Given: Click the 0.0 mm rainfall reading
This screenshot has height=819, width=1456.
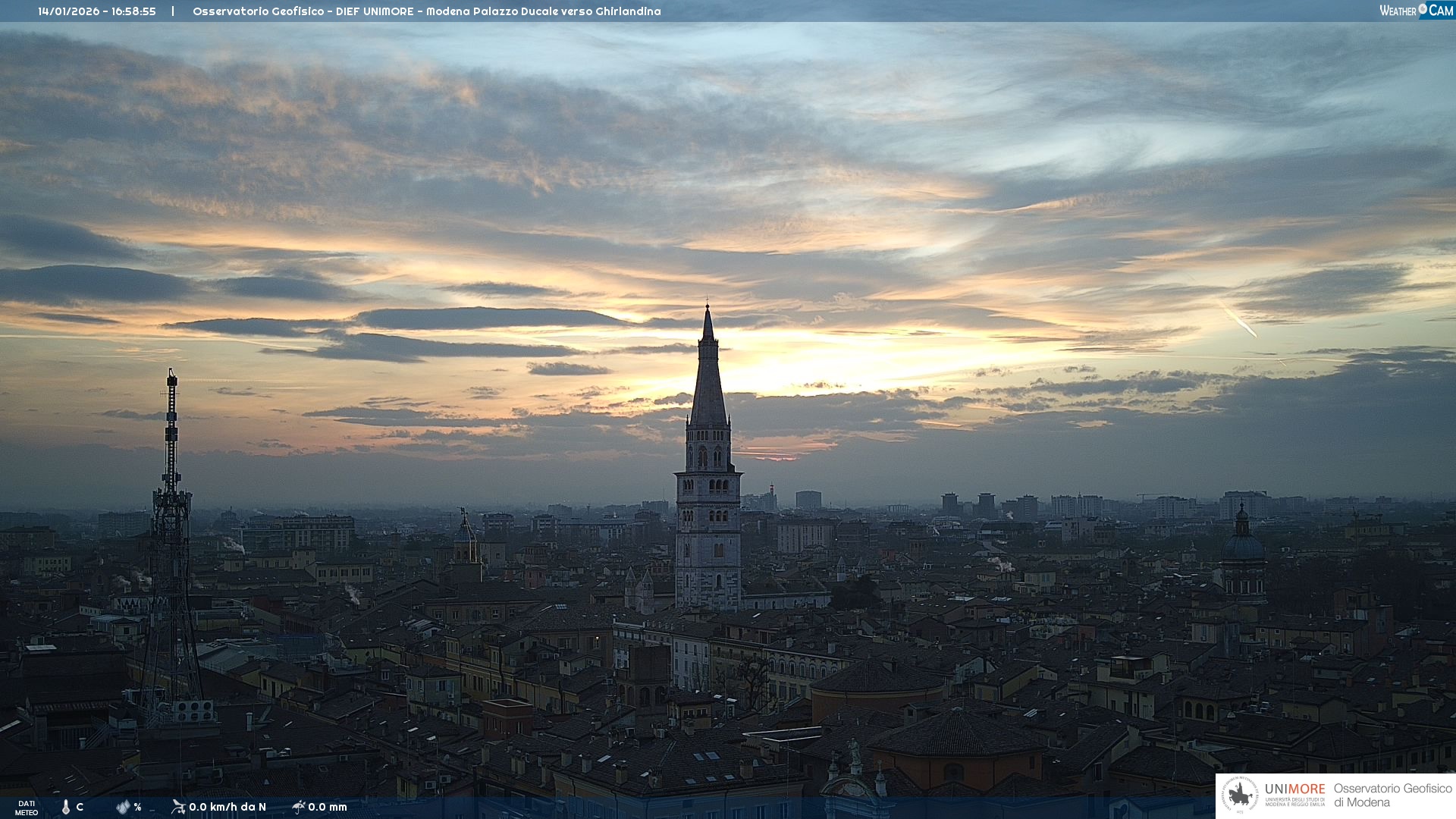Looking at the screenshot, I should [328, 807].
